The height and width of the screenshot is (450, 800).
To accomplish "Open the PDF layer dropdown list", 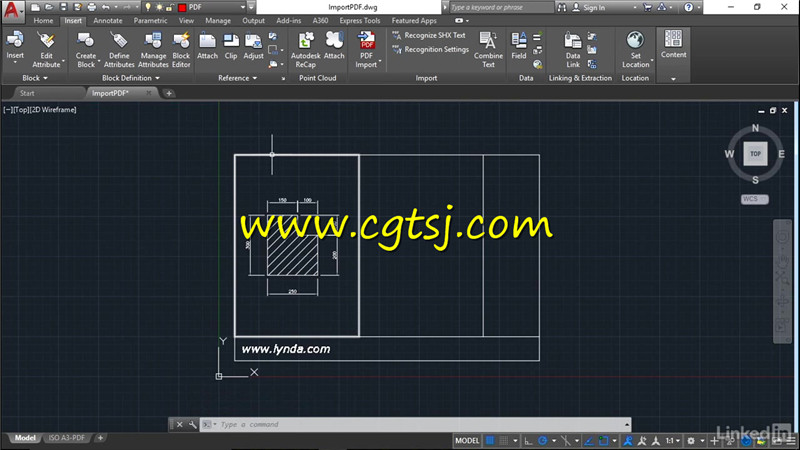I will [243, 7].
